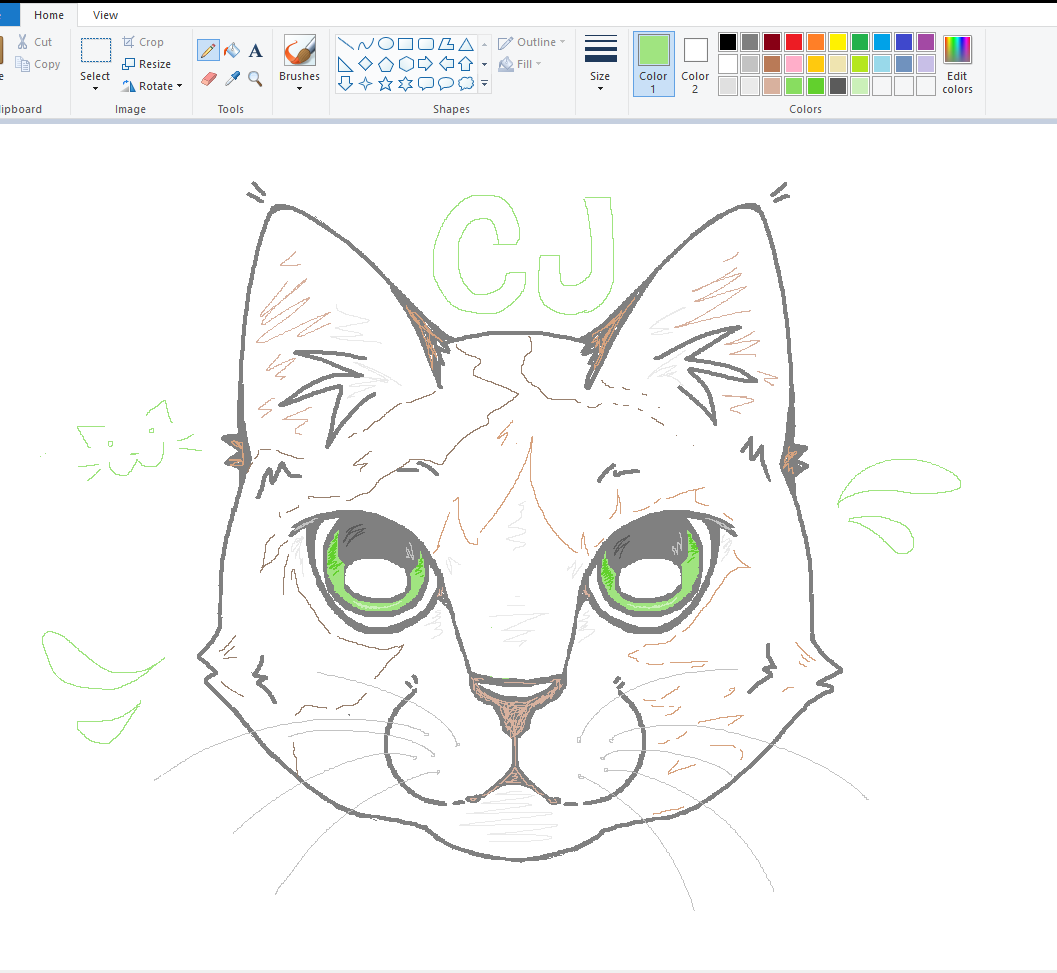Click the Copy button
The width and height of the screenshot is (1057, 973).
(x=38, y=64)
